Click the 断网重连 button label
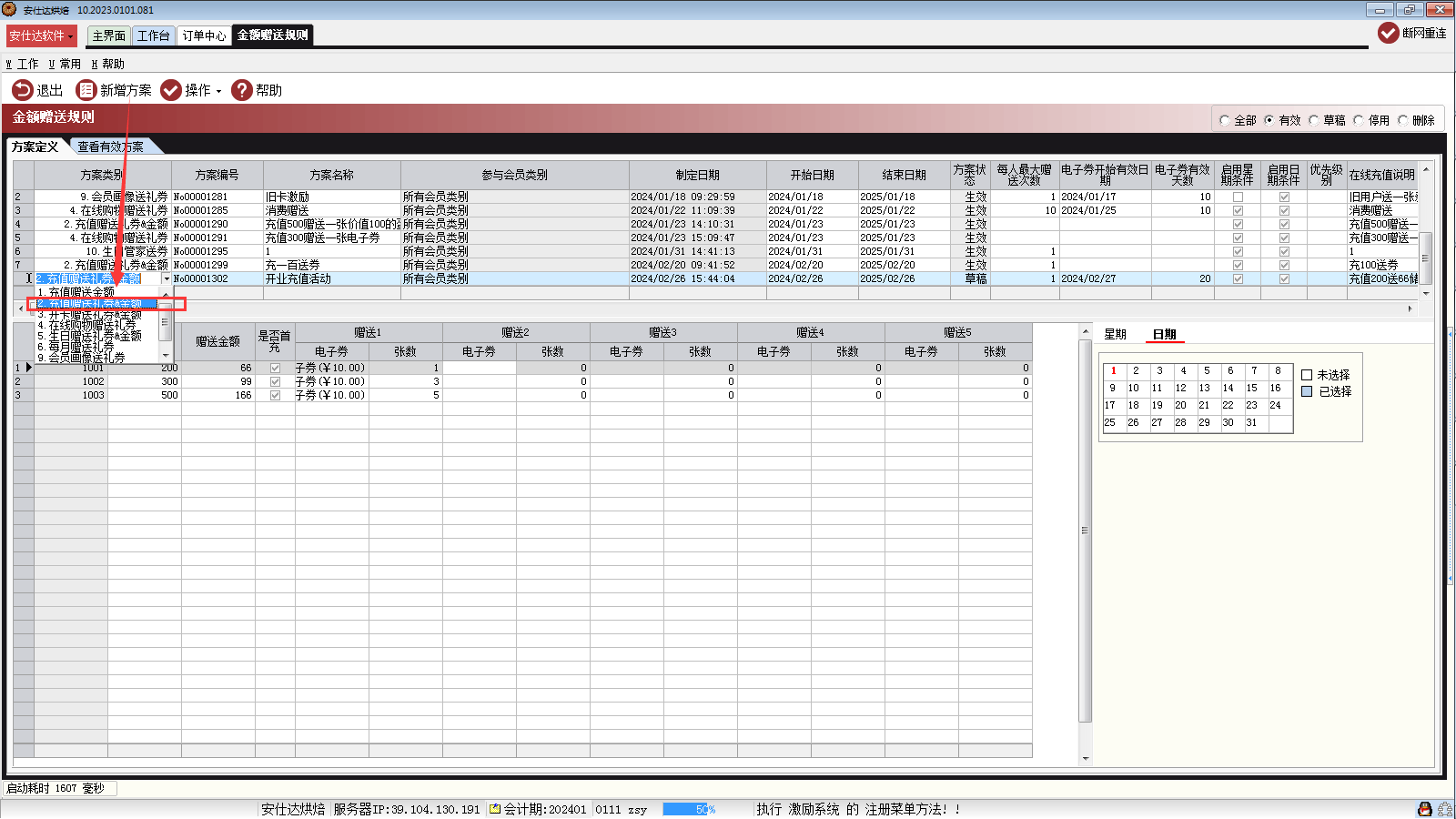 pyautogui.click(x=1424, y=33)
